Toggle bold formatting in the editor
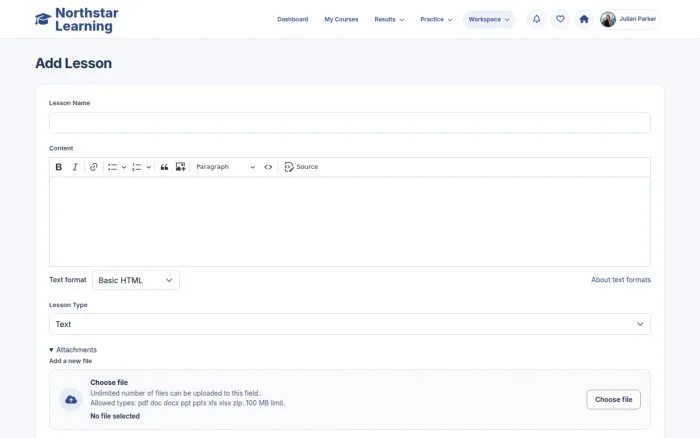Image resolution: width=700 pixels, height=438 pixels. 58,167
